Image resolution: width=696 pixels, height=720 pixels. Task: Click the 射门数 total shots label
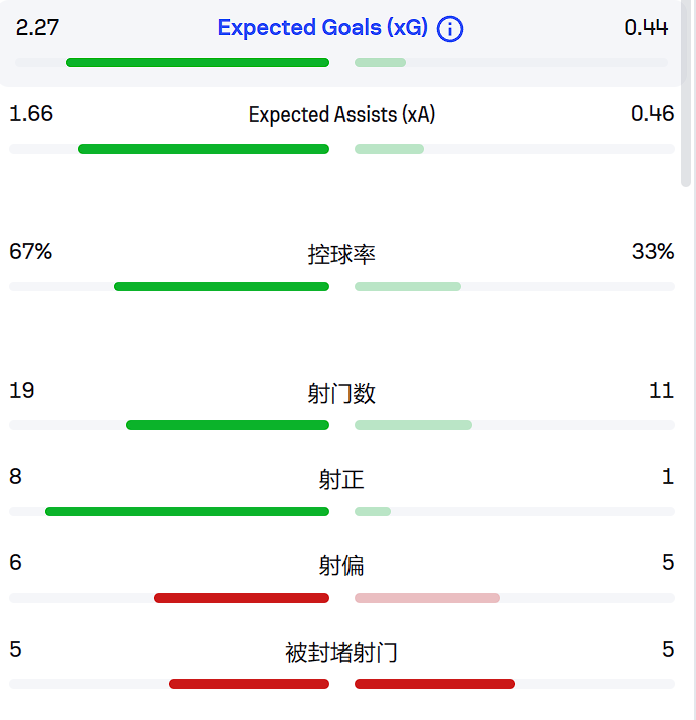(342, 394)
